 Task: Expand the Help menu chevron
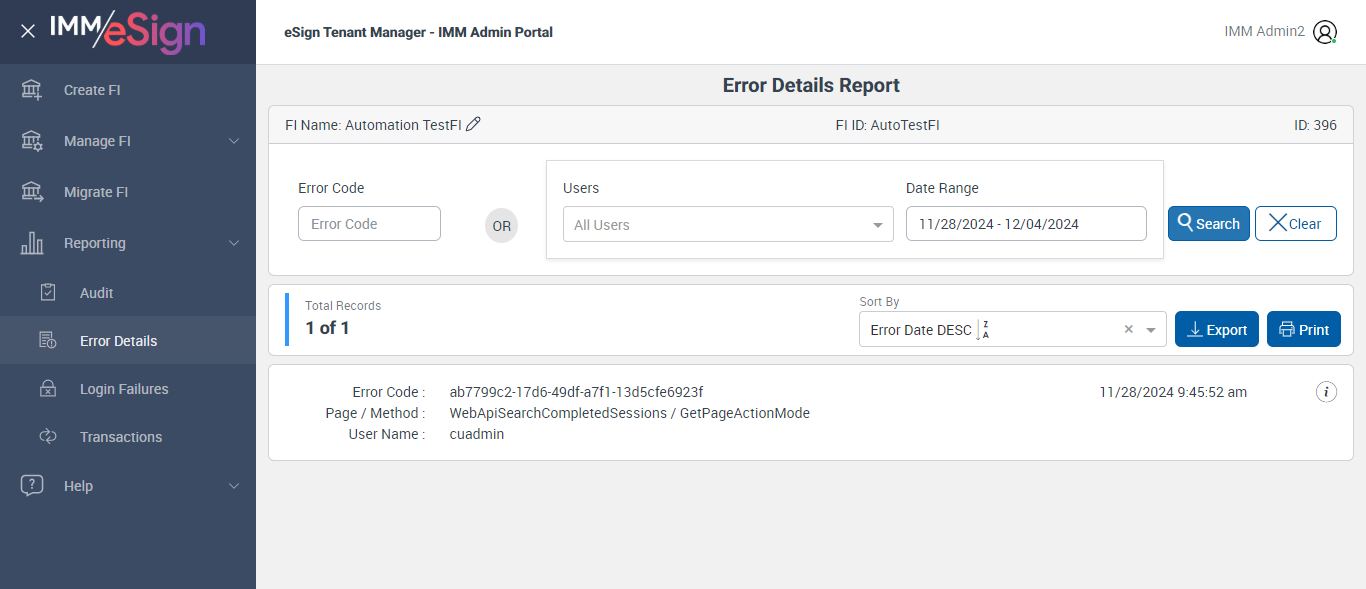tap(234, 486)
